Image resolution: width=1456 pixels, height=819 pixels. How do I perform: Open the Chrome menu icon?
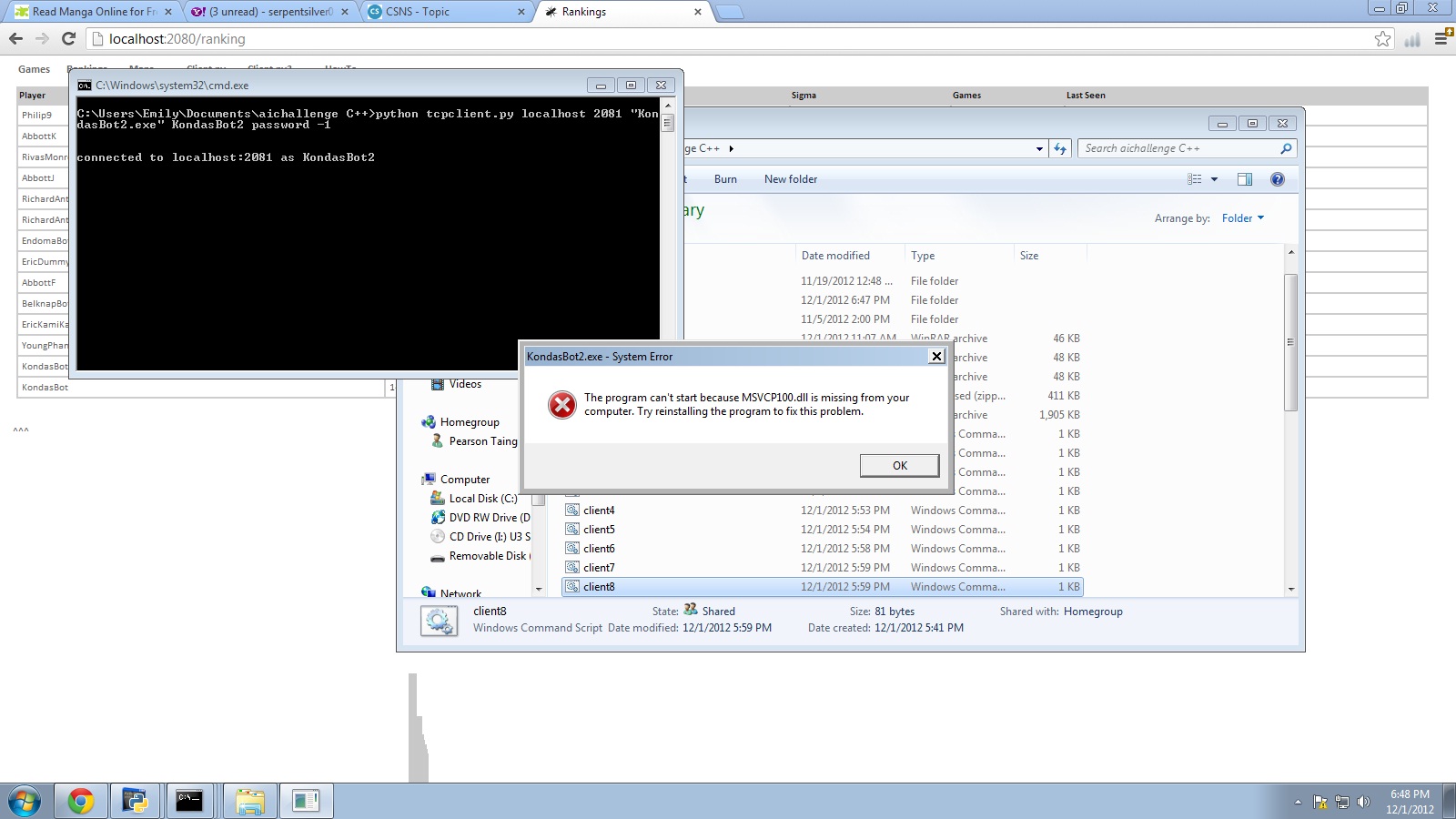1442,38
